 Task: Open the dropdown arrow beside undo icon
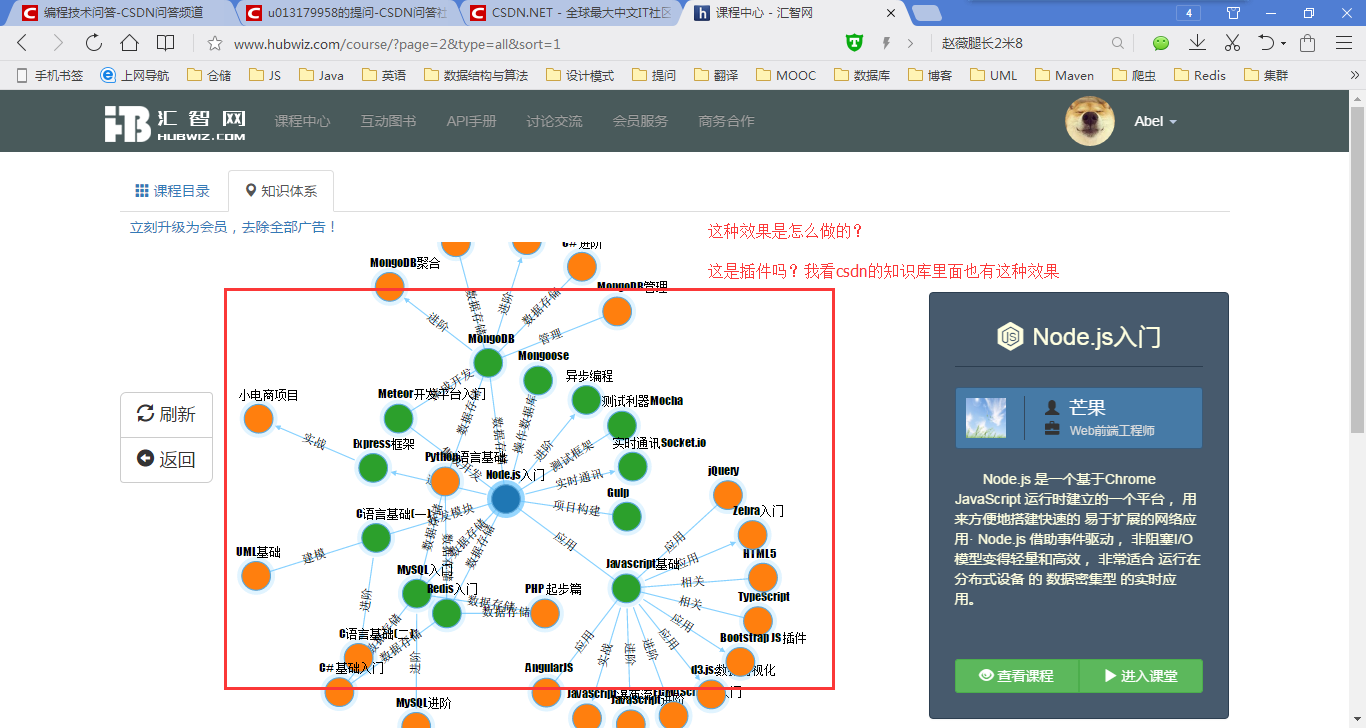tap(1283, 44)
